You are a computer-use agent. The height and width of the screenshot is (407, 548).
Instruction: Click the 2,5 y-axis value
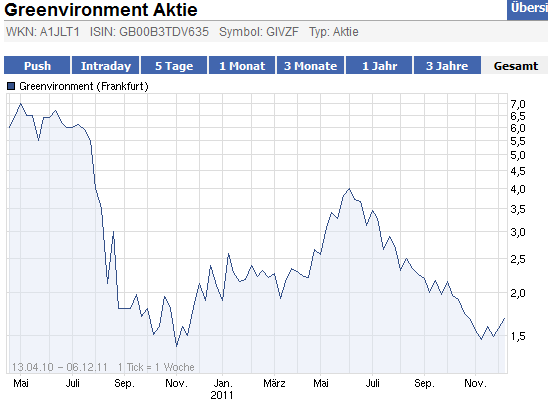point(518,259)
